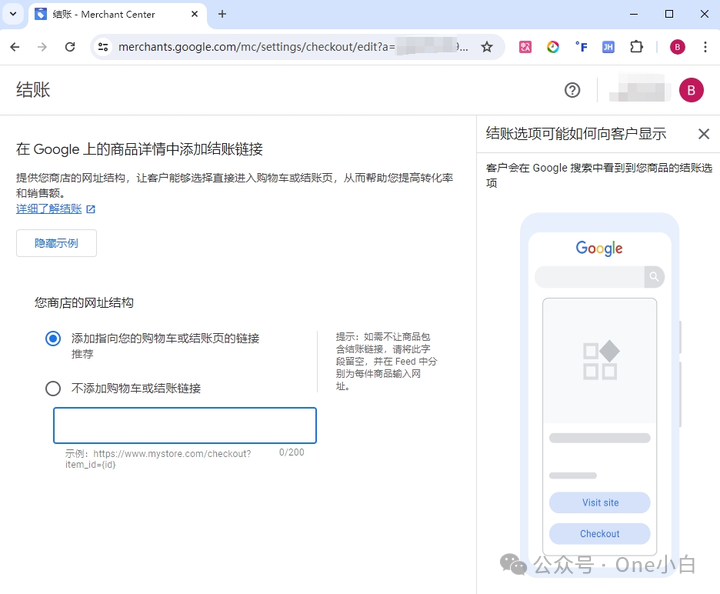Reload the Merchant Center page

pos(70,47)
